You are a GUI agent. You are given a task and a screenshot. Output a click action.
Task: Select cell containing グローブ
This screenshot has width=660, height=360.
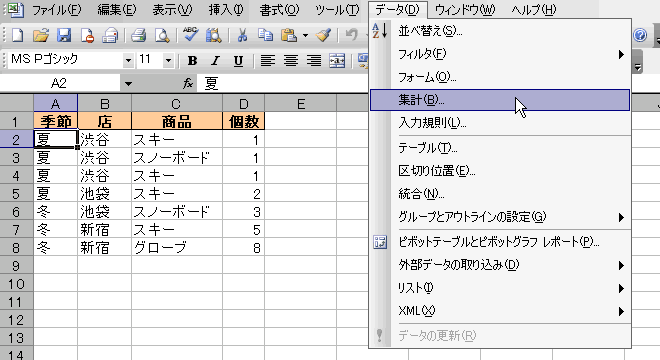pos(177,248)
